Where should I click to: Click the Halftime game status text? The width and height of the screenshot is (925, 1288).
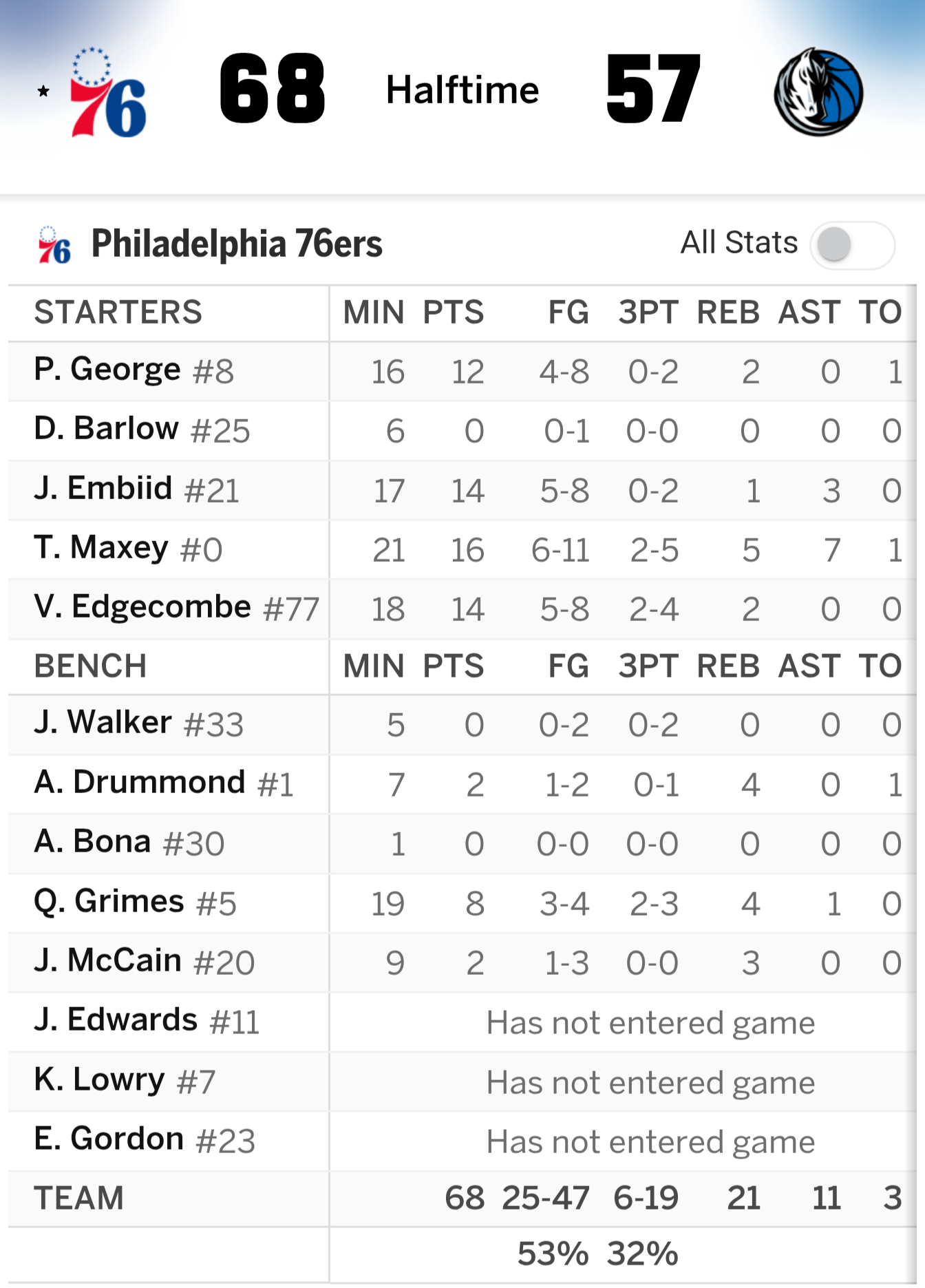462,90
